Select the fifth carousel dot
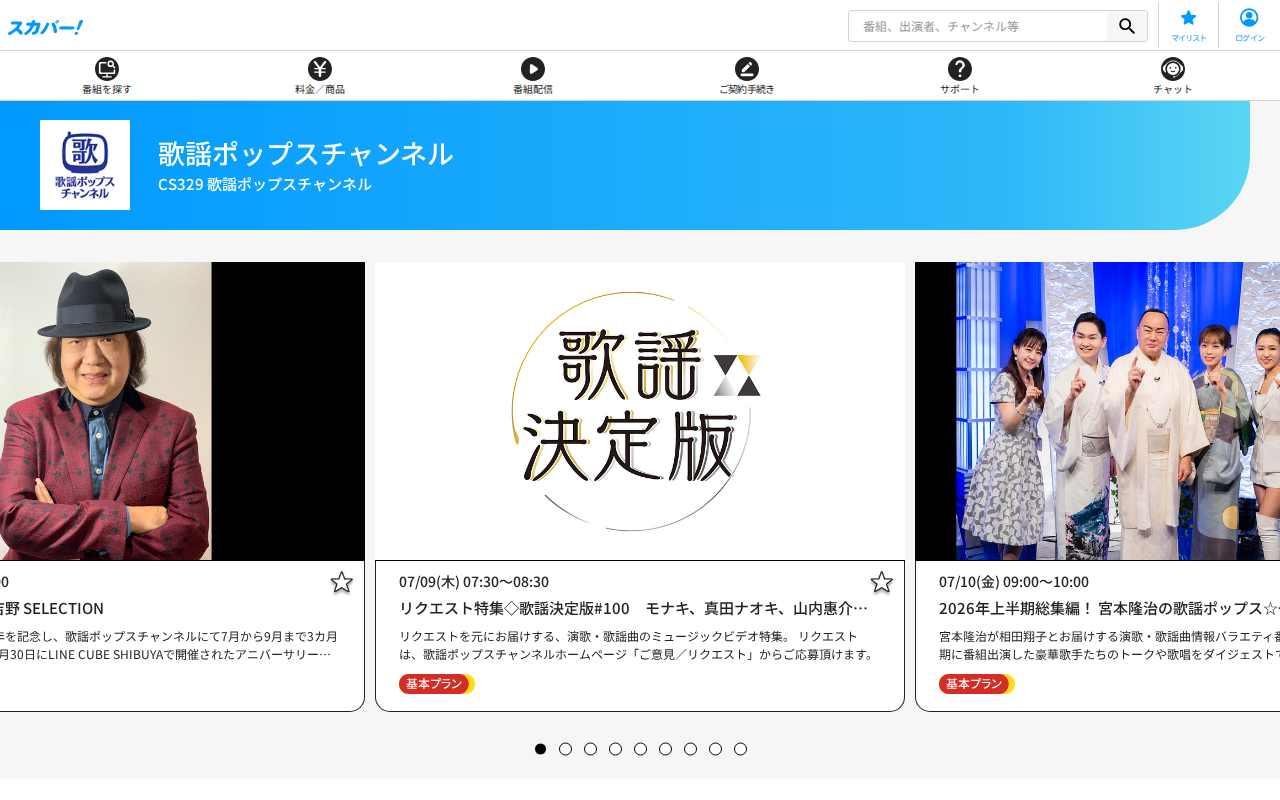 (x=641, y=749)
